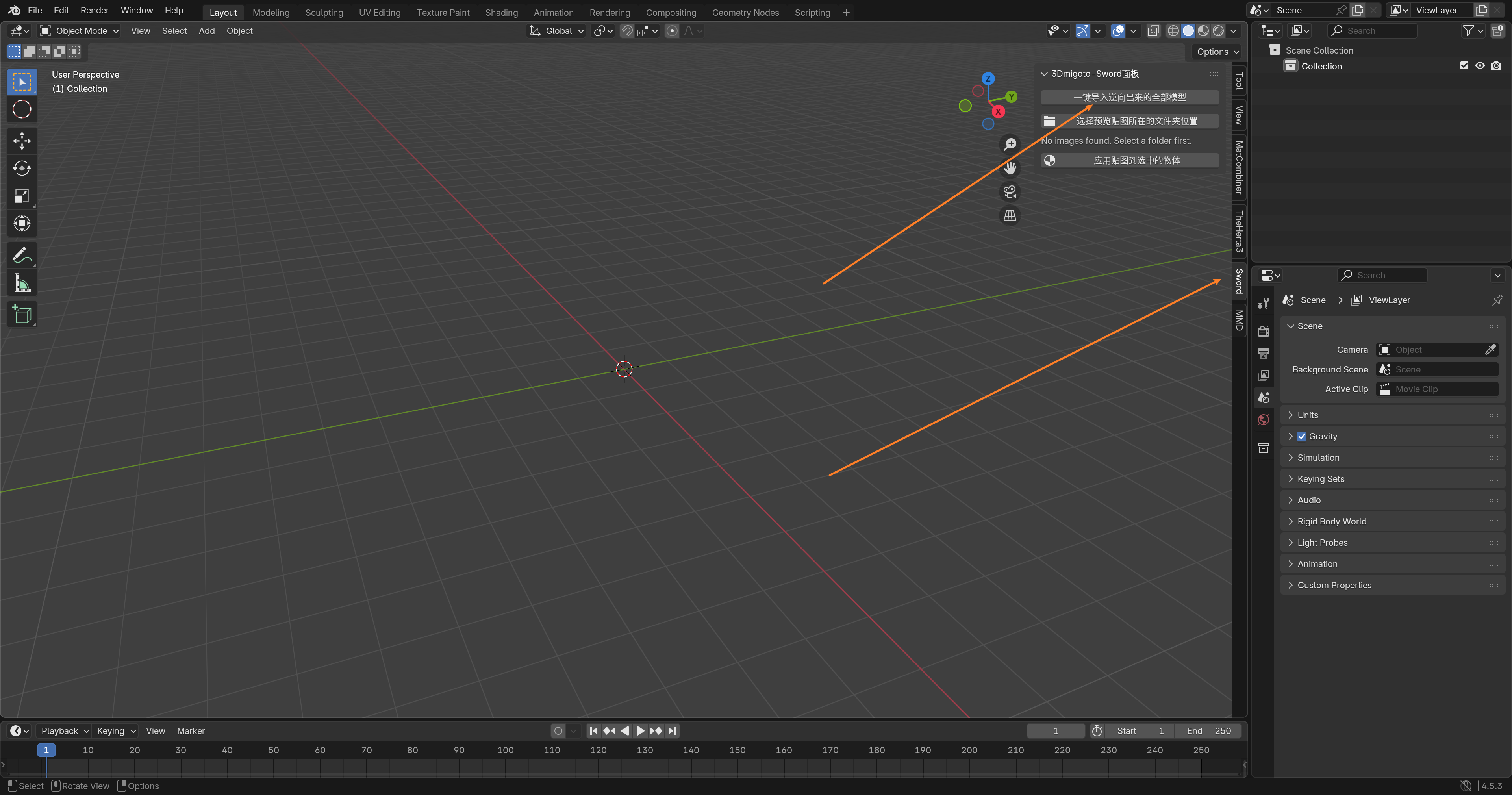This screenshot has height=795, width=1512.
Task: Switch to the Sculpting workspace tab
Action: click(x=324, y=12)
